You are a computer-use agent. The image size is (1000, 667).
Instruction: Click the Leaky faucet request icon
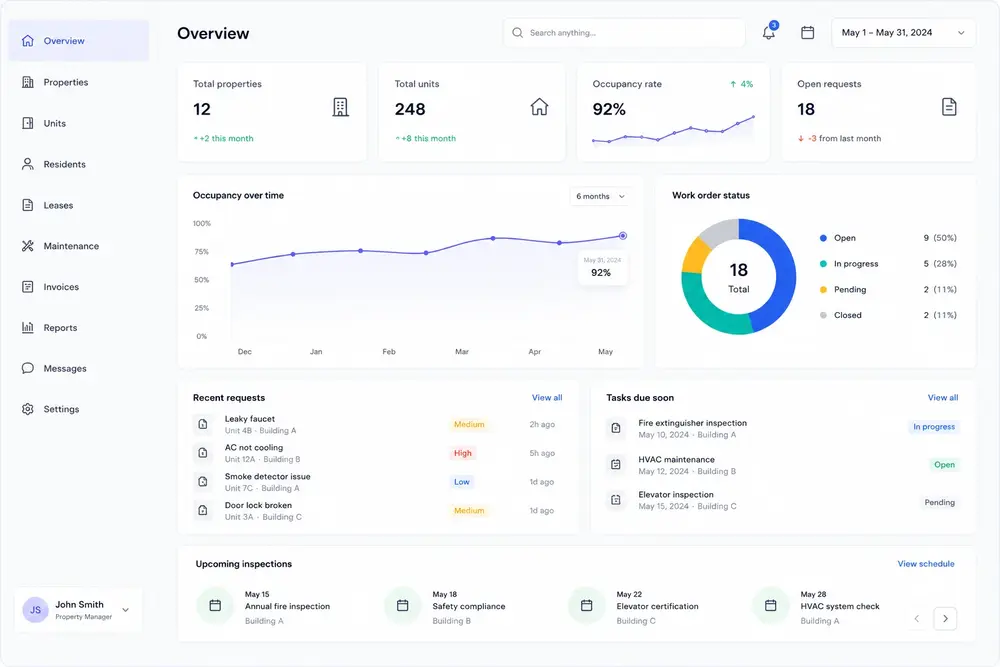coord(203,424)
